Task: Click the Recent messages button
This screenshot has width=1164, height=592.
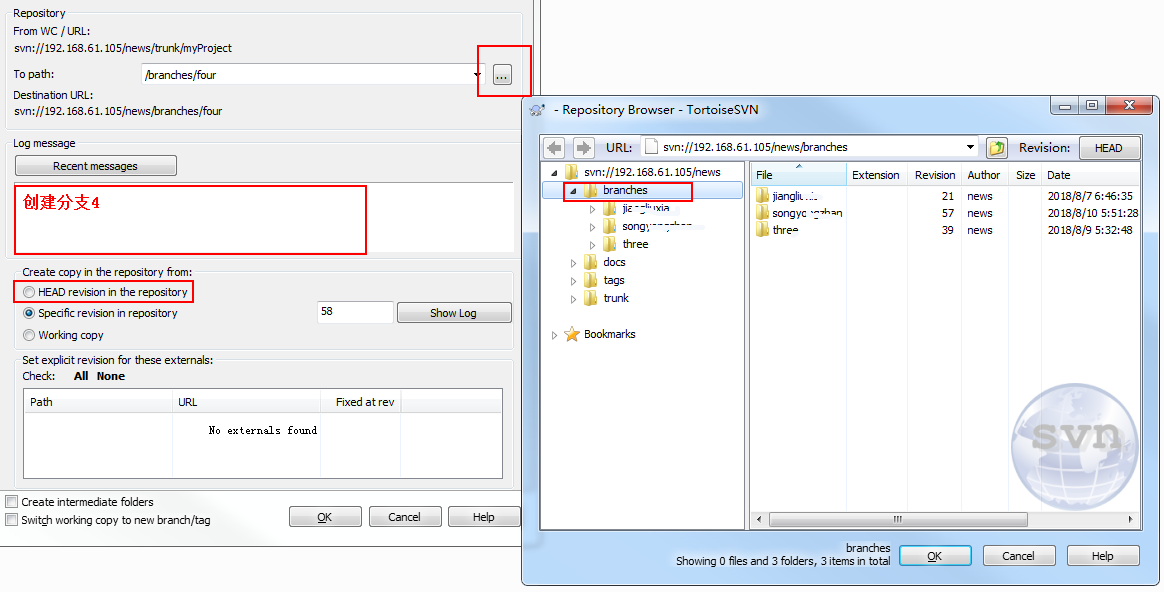Action: 95,166
